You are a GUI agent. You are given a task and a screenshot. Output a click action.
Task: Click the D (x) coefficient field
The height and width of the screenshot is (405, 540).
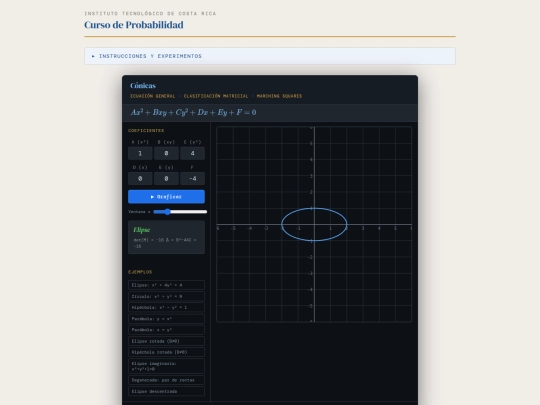(x=140, y=178)
